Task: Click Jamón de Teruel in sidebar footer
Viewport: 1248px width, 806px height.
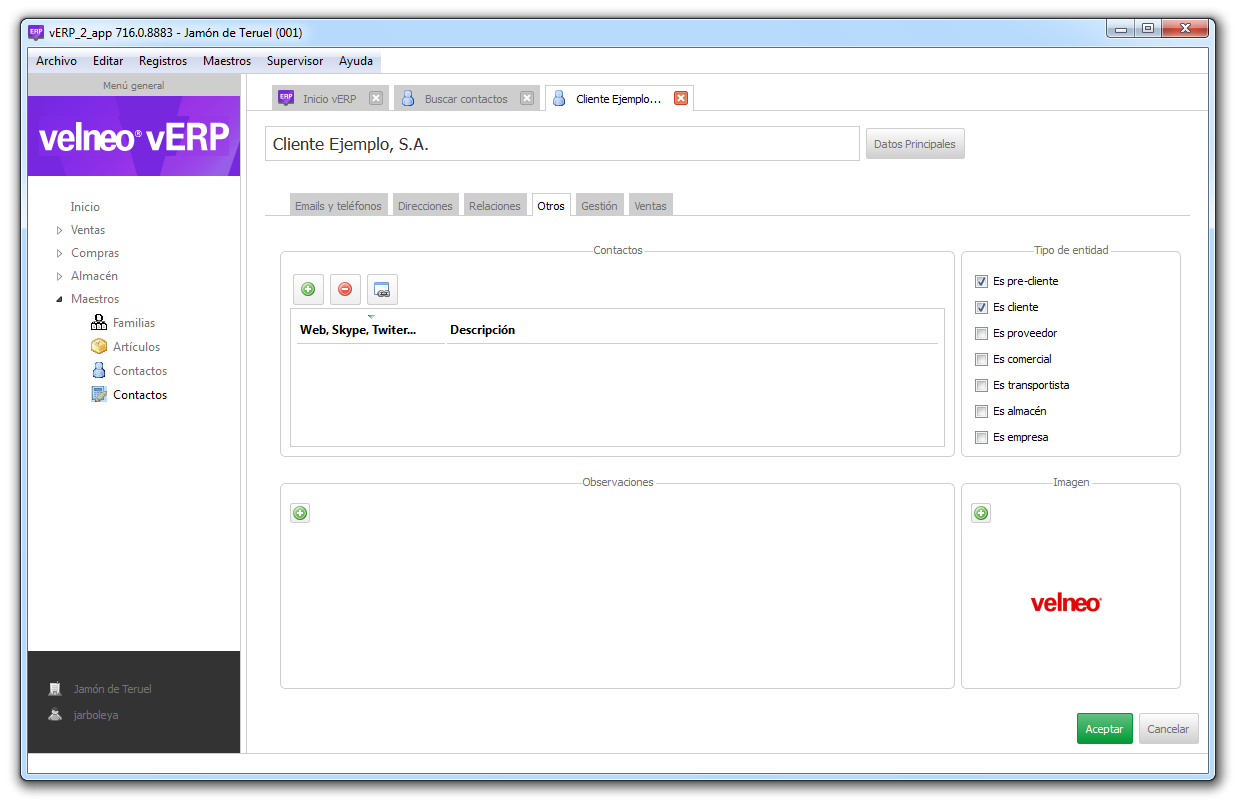Action: tap(113, 689)
